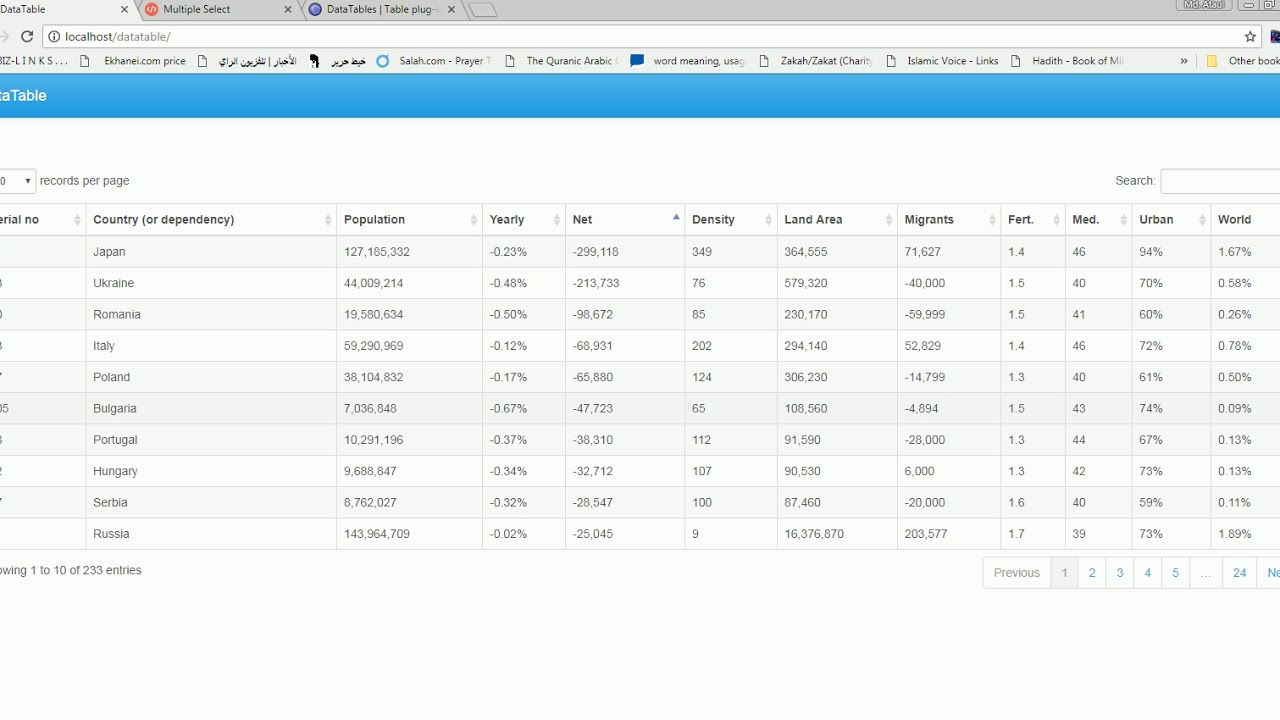Screen dimensions: 1280x720
Task: Click the Italy country cell
Action: pyautogui.click(x=211, y=346)
